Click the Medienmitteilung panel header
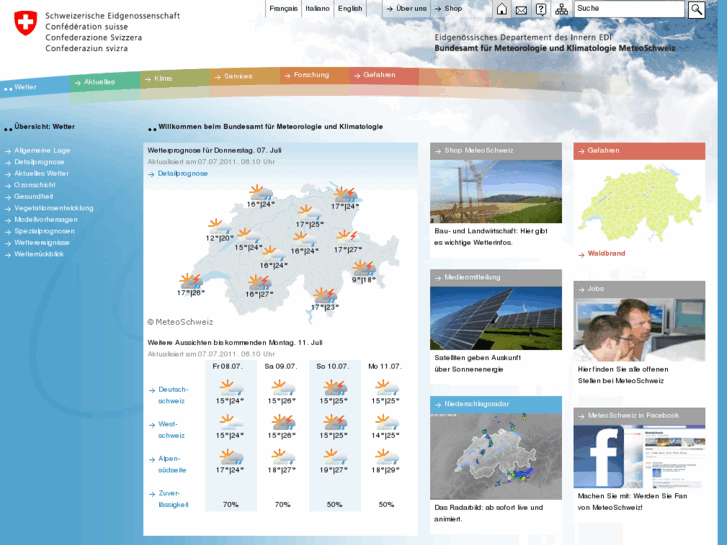This screenshot has height=545, width=727. pos(496,278)
